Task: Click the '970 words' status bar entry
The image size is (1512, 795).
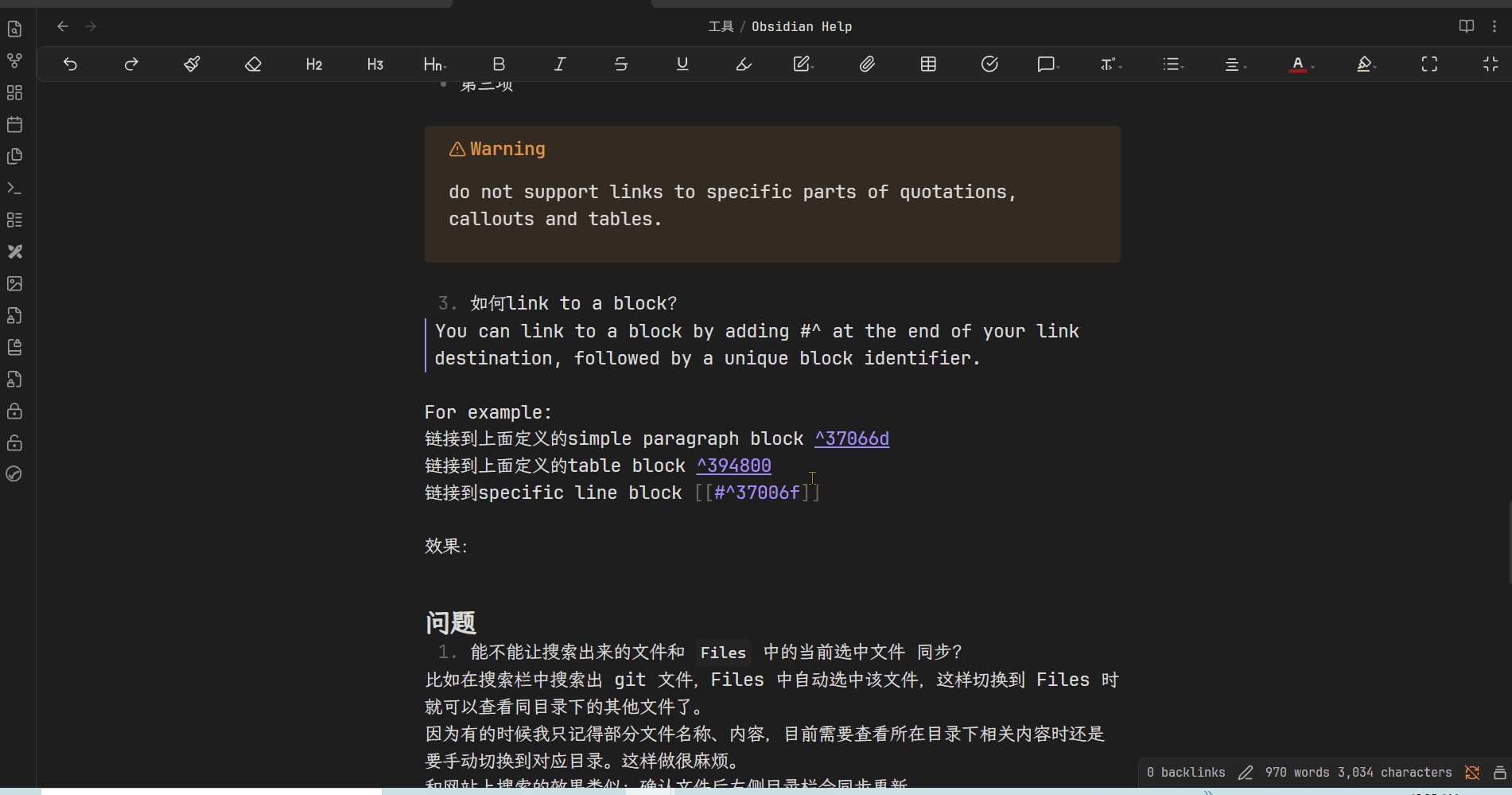Action: pyautogui.click(x=1297, y=773)
